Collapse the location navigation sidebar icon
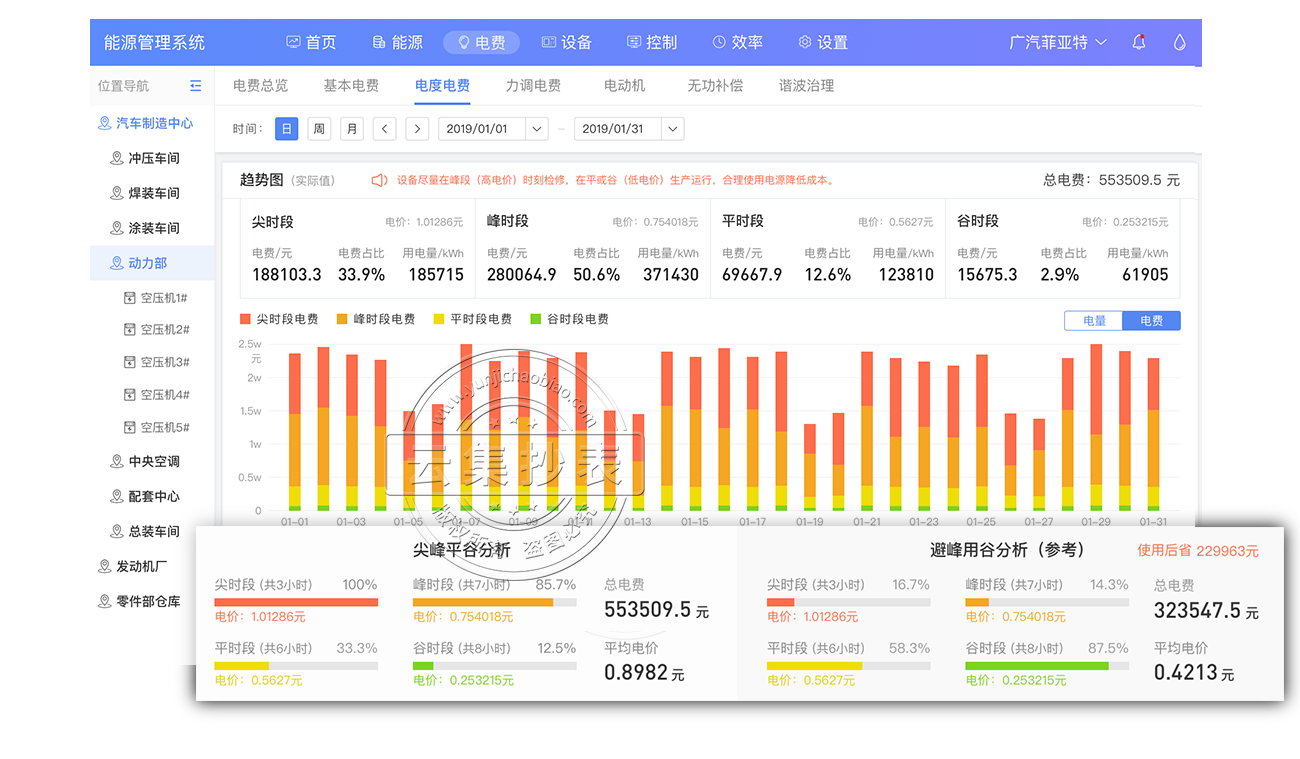This screenshot has width=1300, height=759. [195, 86]
